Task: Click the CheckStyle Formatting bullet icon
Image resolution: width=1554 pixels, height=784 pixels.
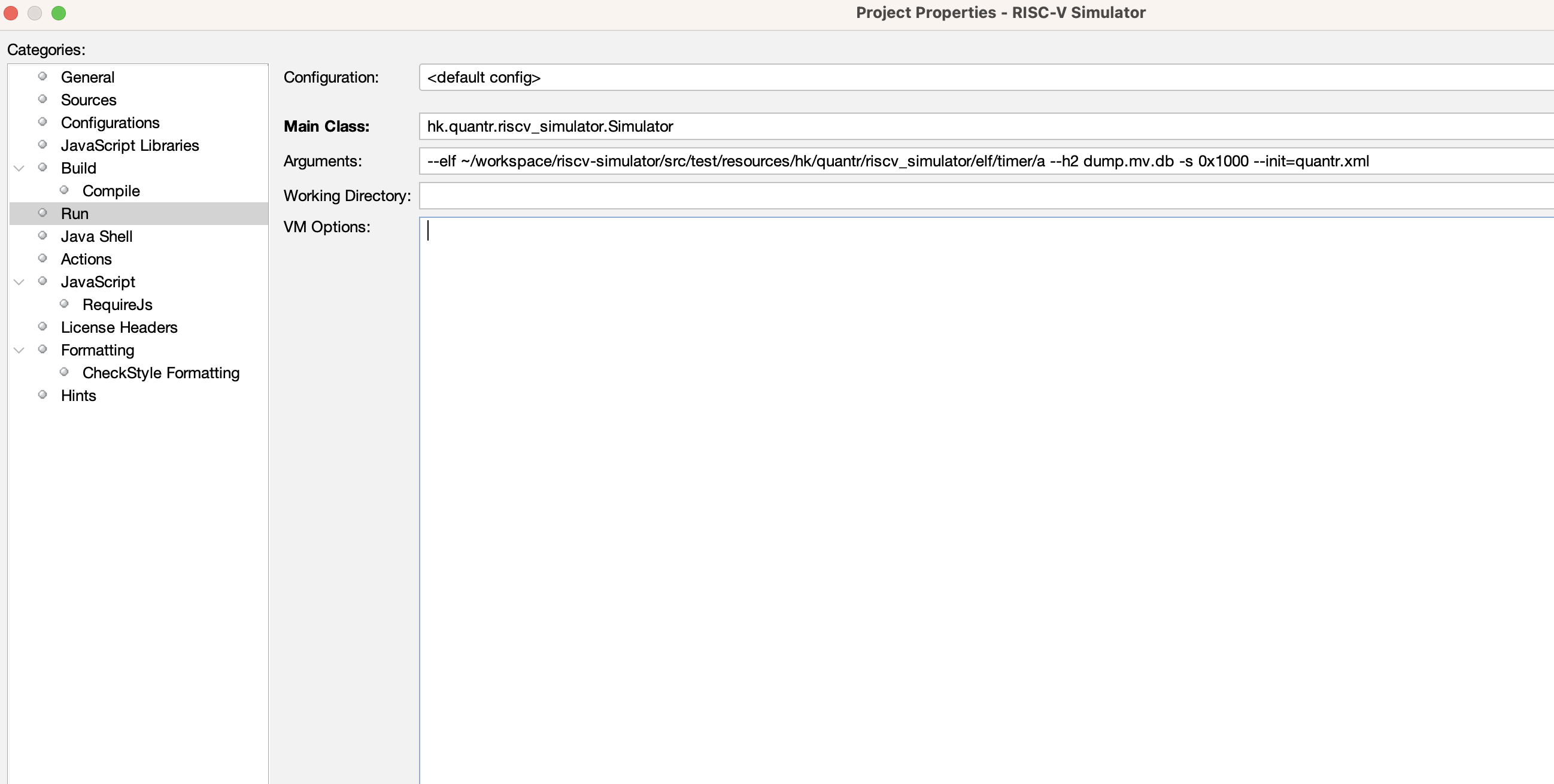Action: (x=65, y=372)
